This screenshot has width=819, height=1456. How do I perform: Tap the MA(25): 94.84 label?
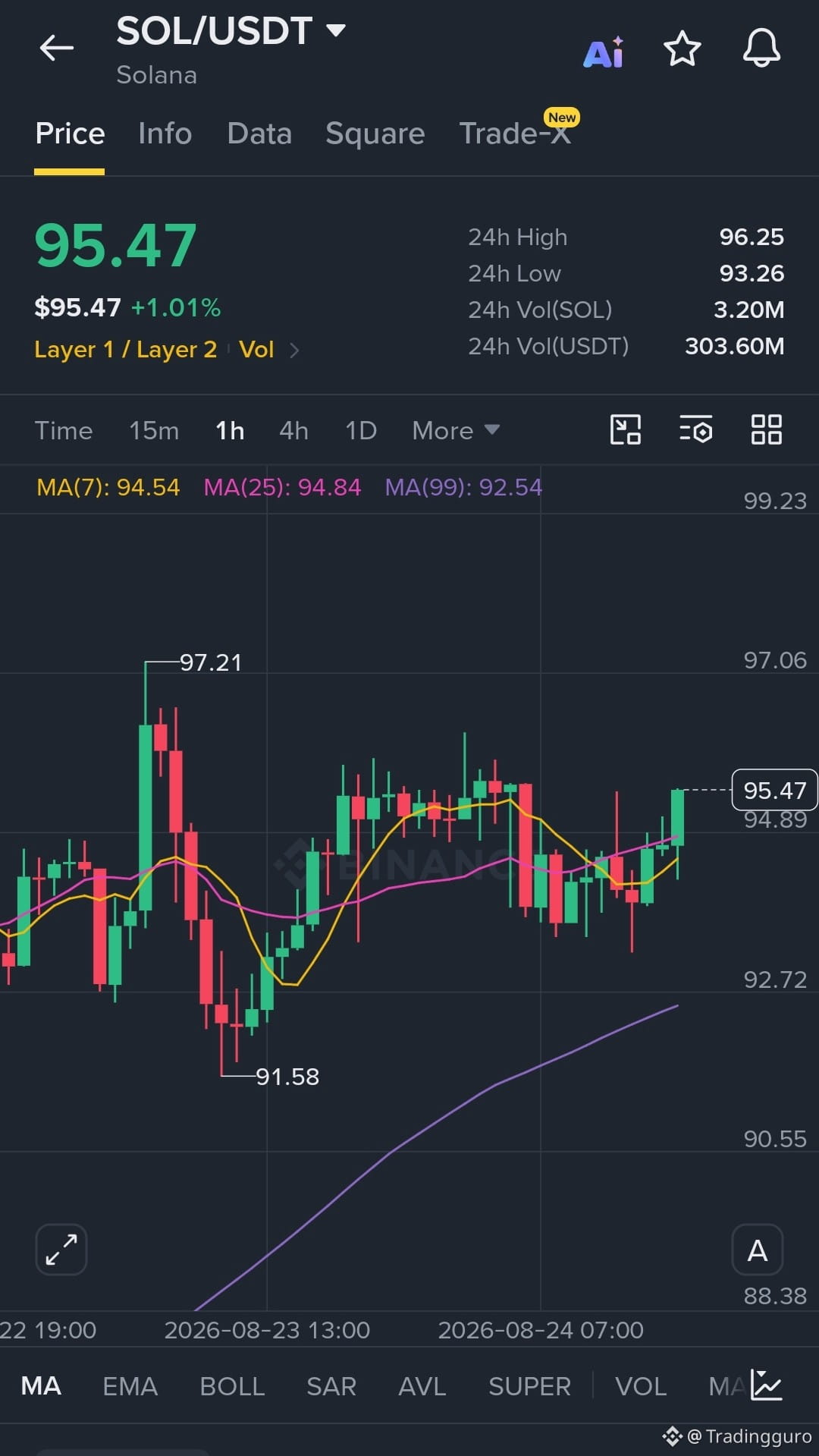[x=282, y=486]
